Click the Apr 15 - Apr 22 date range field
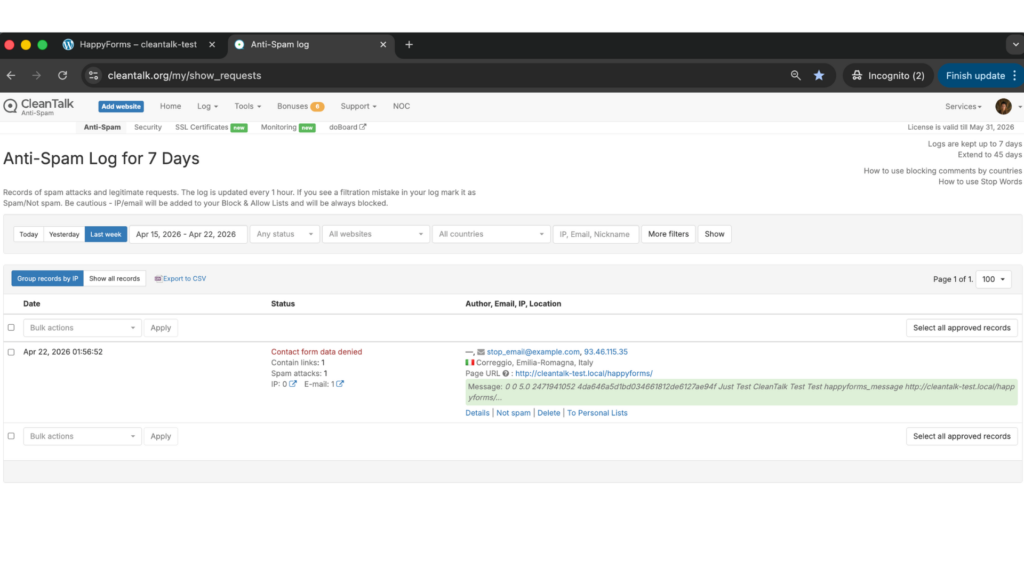1024x576 pixels. 189,233
